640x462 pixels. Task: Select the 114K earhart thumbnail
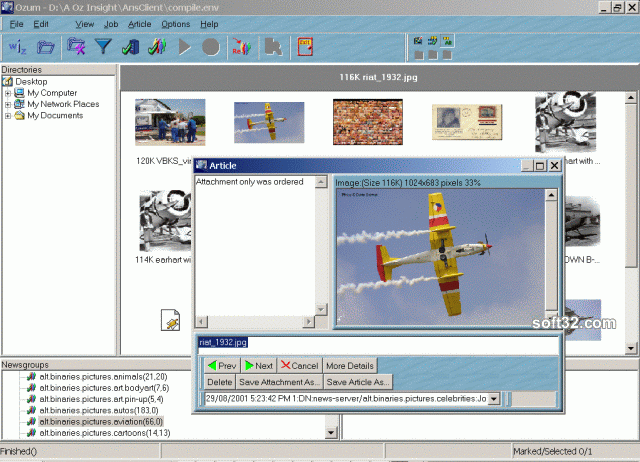(x=165, y=221)
